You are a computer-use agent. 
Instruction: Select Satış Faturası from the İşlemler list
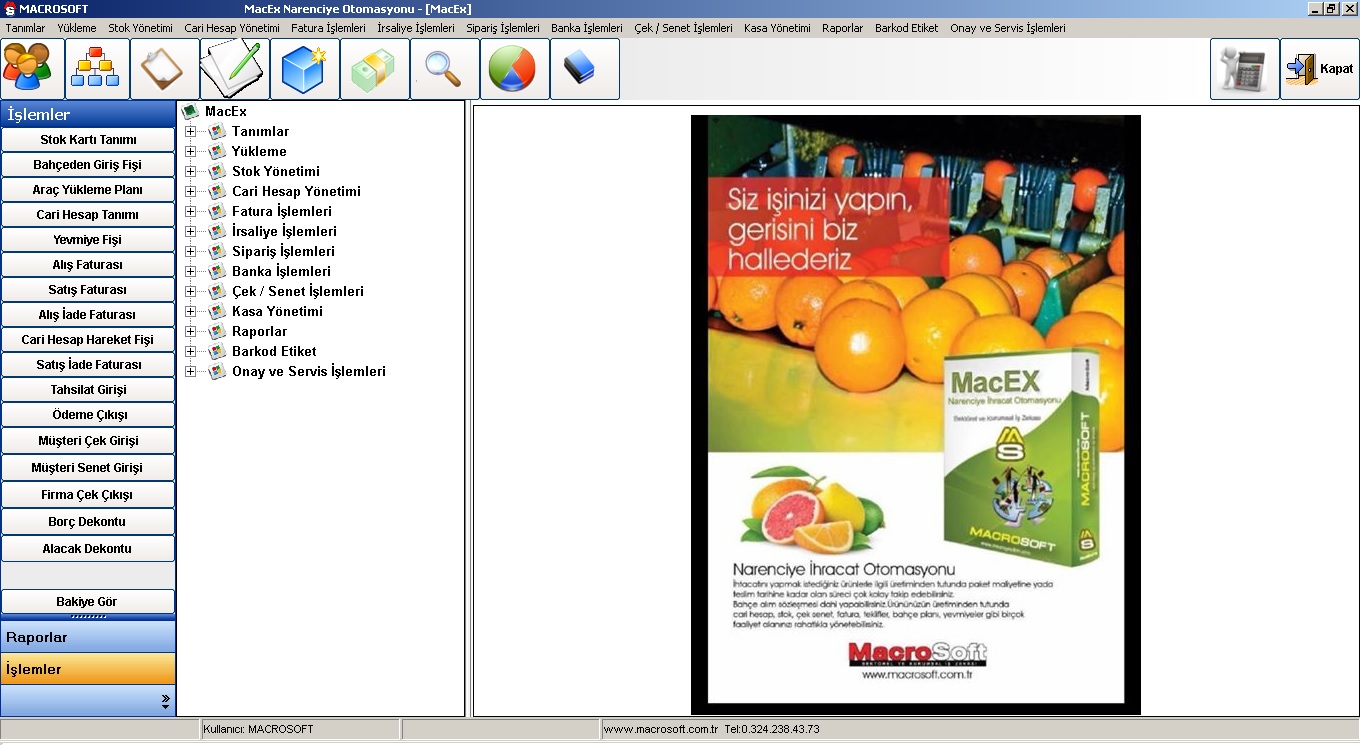point(88,289)
